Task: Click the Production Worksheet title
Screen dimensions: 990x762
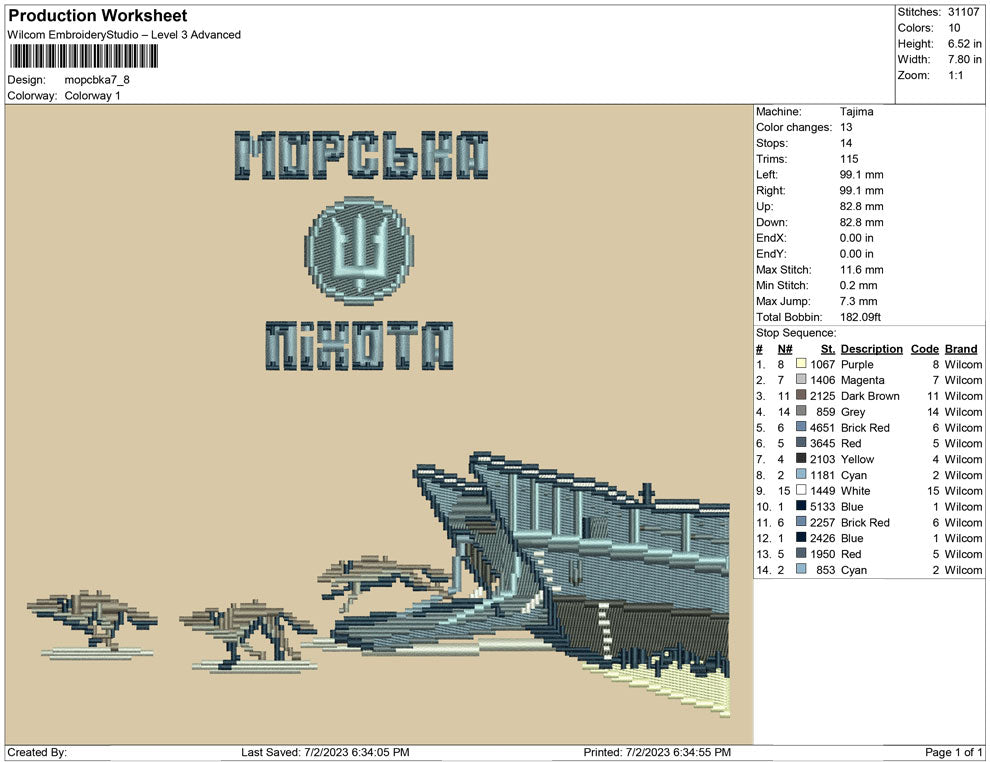Action: click(98, 16)
